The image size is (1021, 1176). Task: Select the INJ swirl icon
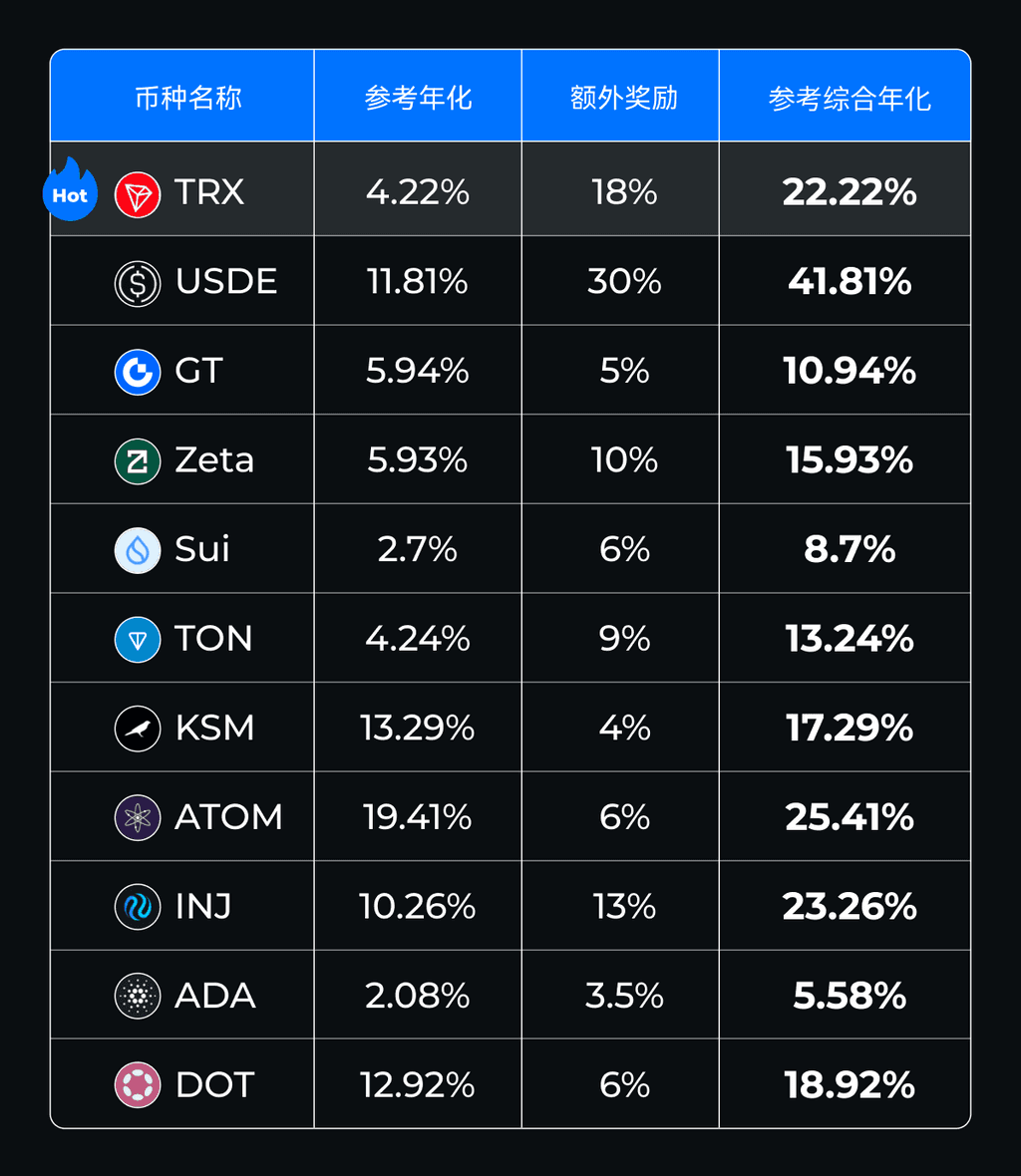(138, 907)
